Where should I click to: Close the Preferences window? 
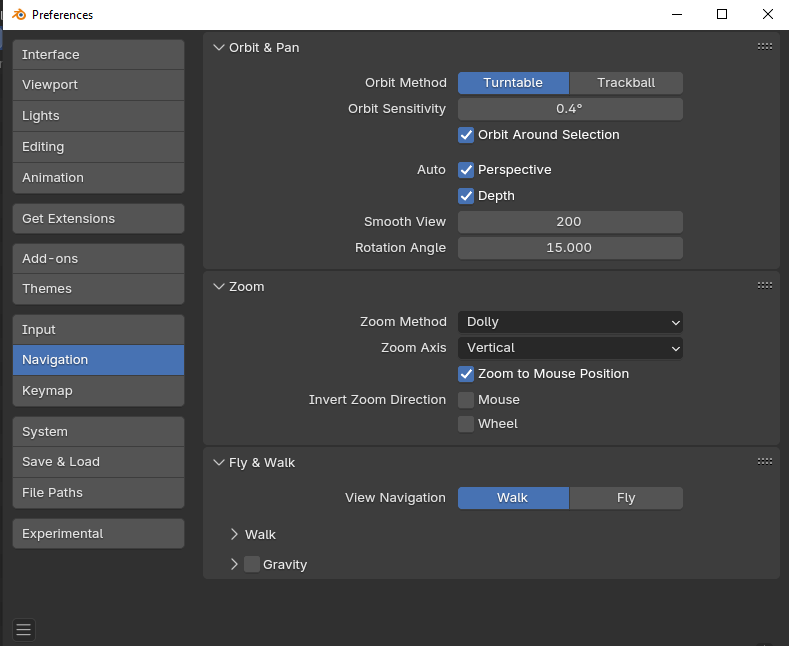tap(767, 14)
